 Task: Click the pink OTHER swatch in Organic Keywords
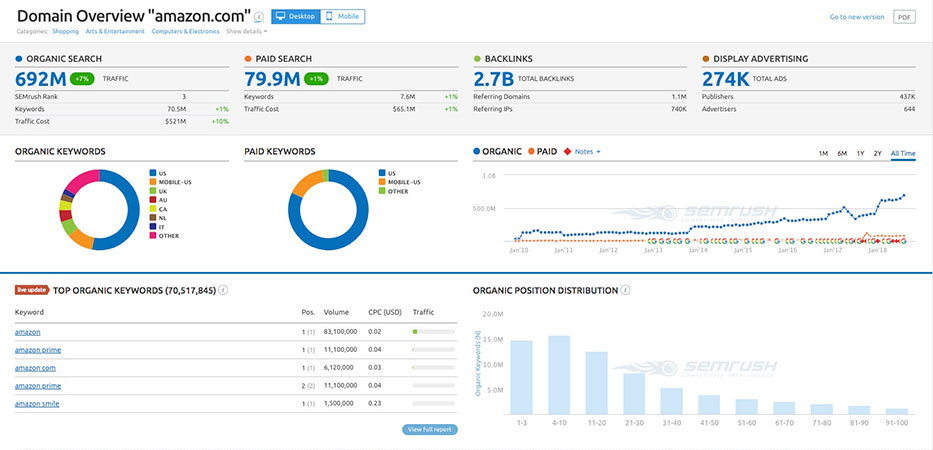pyautogui.click(x=152, y=236)
